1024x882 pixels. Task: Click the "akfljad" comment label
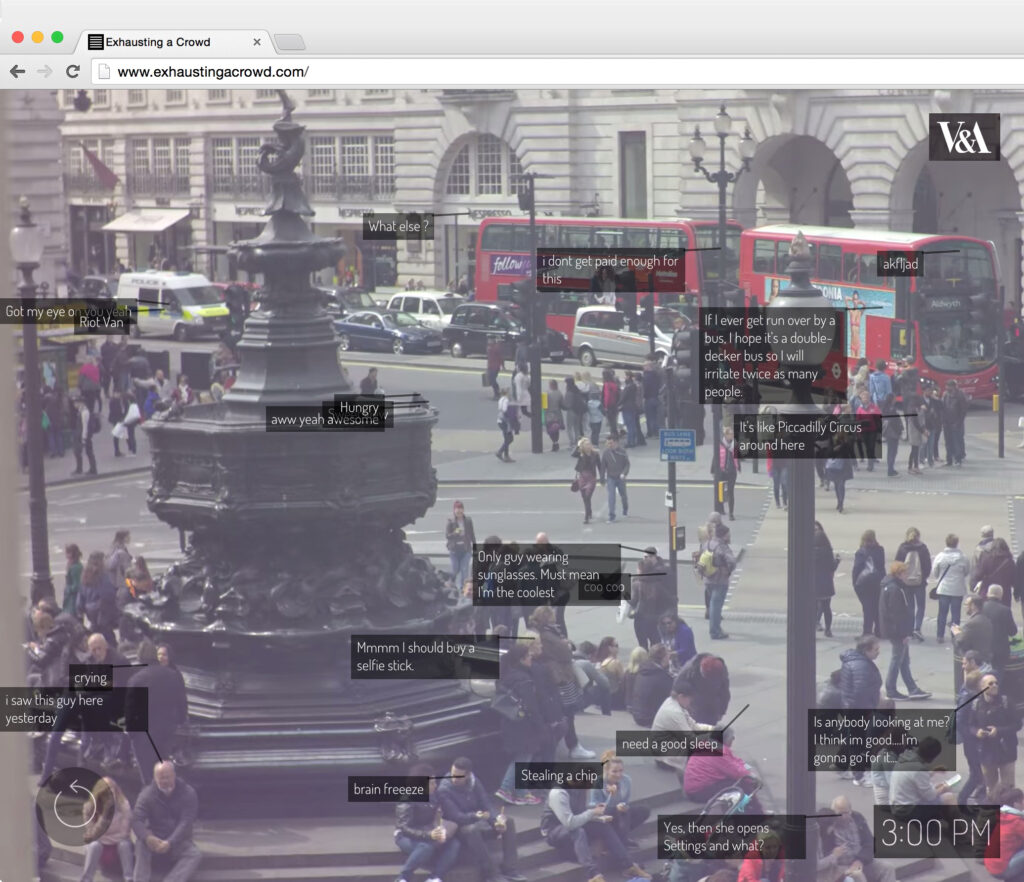899,264
